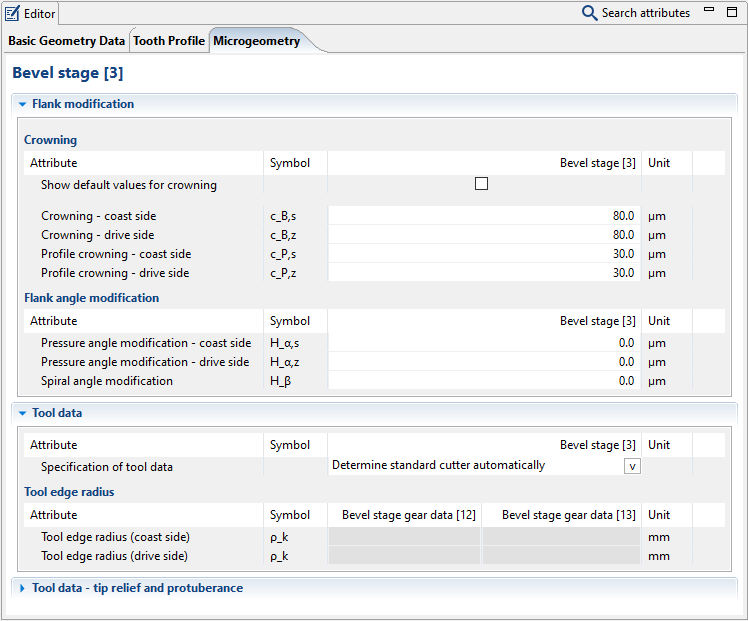The height and width of the screenshot is (621, 748).
Task: Select the Microgeometry tab
Action: pyautogui.click(x=256, y=41)
